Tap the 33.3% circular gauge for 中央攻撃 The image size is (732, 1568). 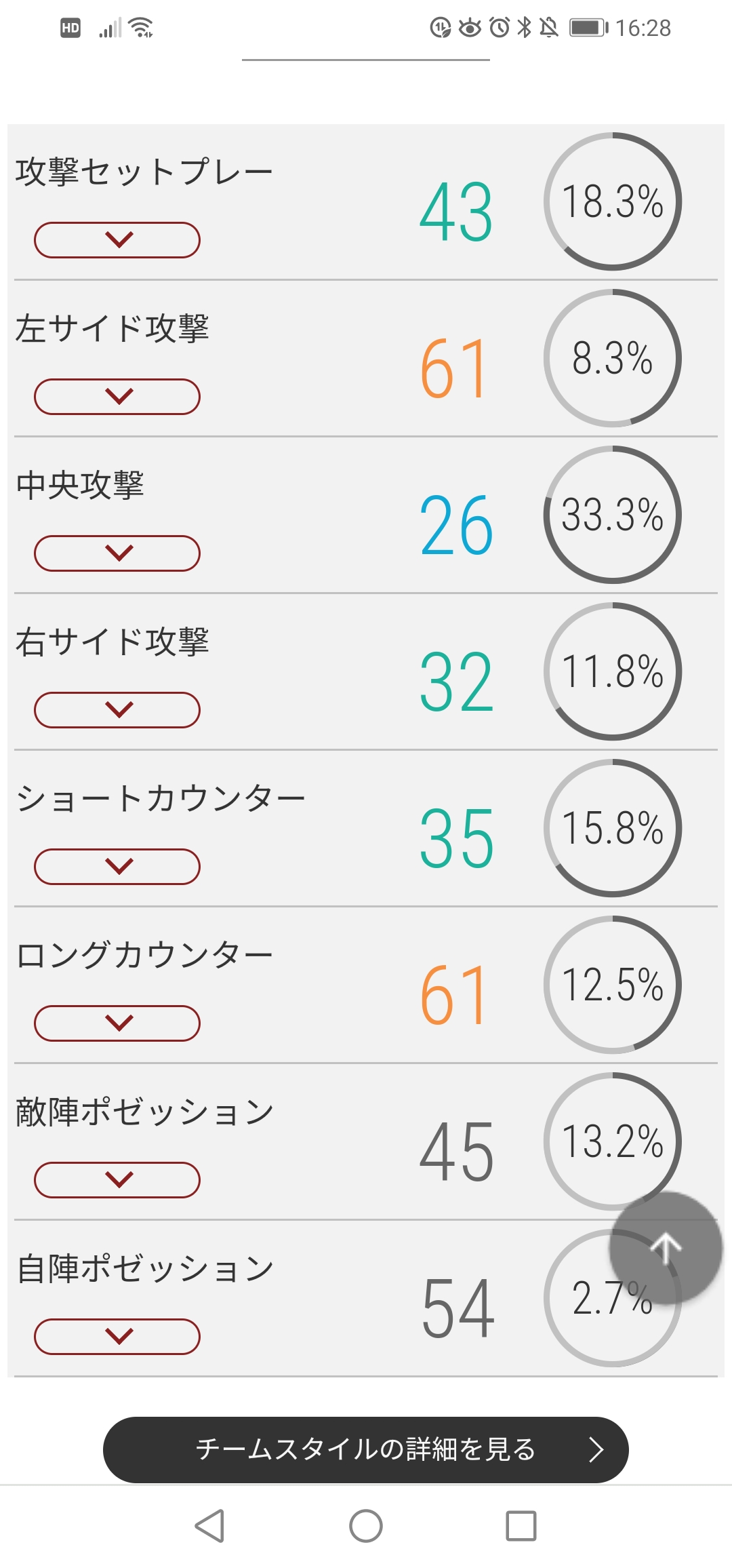click(613, 515)
